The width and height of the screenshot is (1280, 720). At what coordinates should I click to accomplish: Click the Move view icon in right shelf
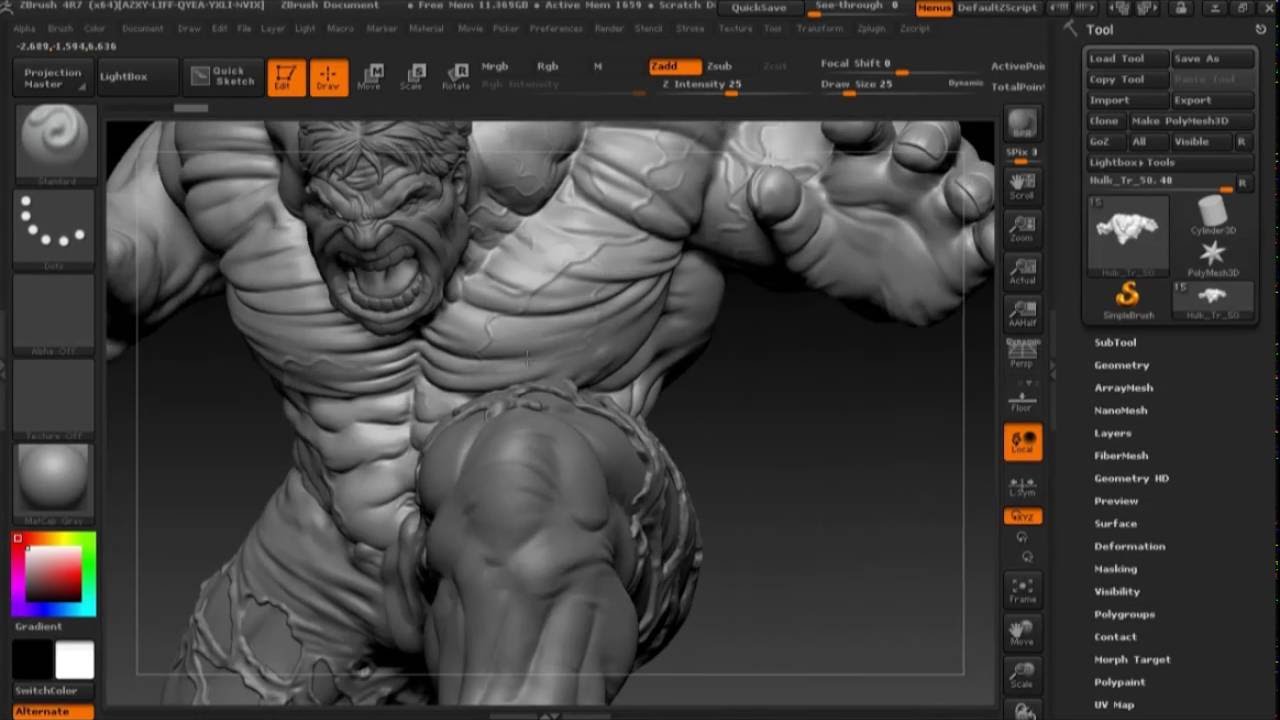click(x=1022, y=632)
